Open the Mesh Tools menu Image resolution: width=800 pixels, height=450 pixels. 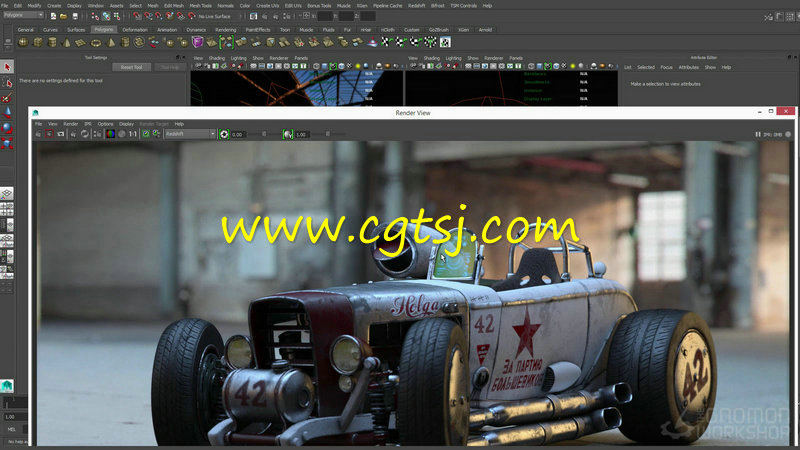pyautogui.click(x=201, y=6)
